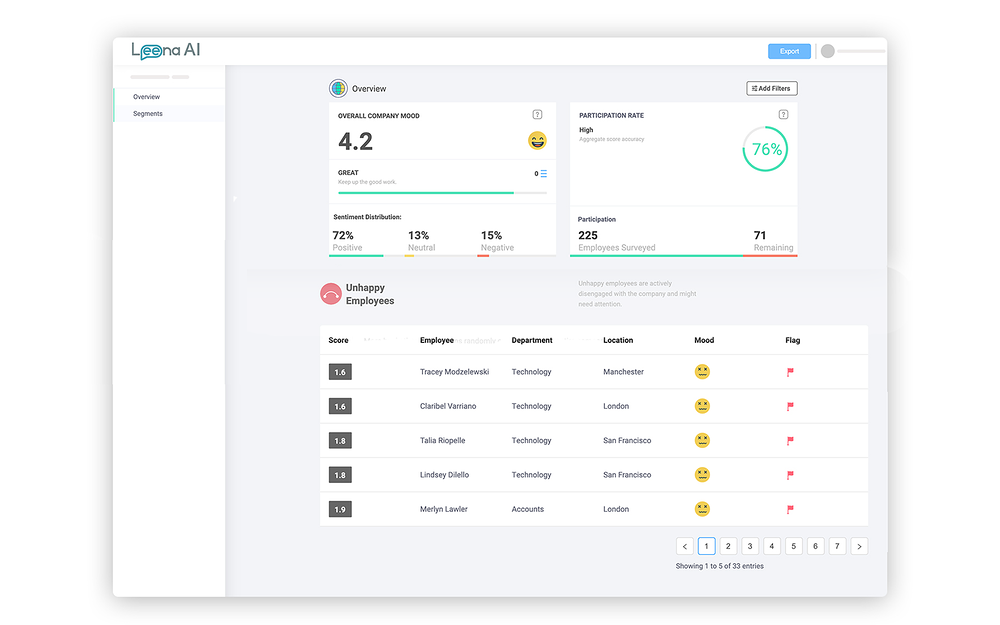Click the Employees Surveyed participation bar
Viewport: 1000px width, 625px height.
click(x=656, y=256)
